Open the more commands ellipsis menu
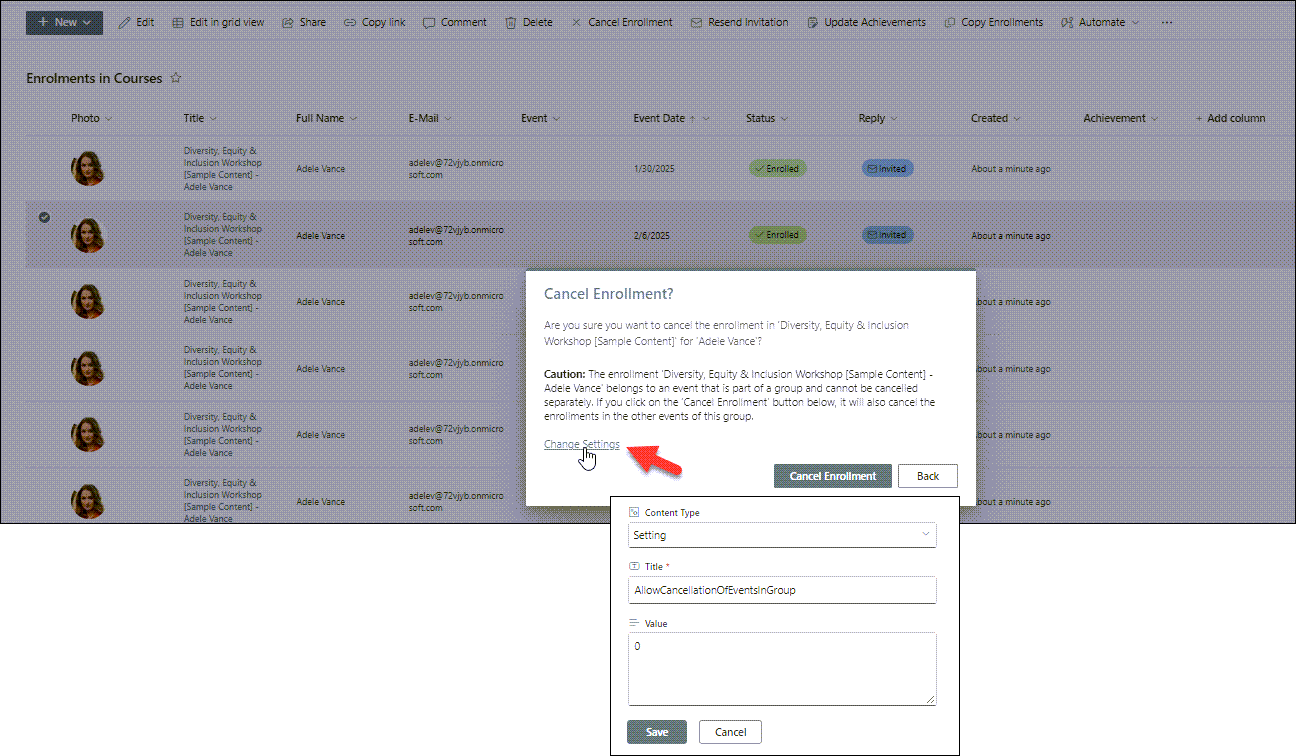 (1166, 22)
